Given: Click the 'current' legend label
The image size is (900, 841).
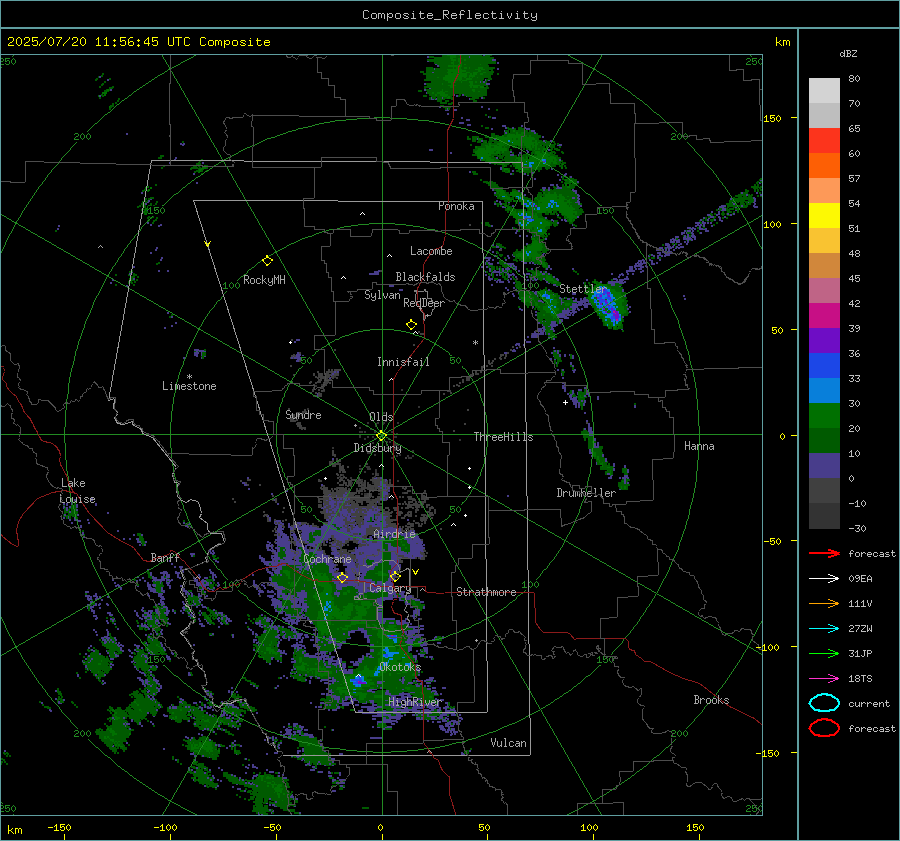Looking at the screenshot, I should pos(868,704).
